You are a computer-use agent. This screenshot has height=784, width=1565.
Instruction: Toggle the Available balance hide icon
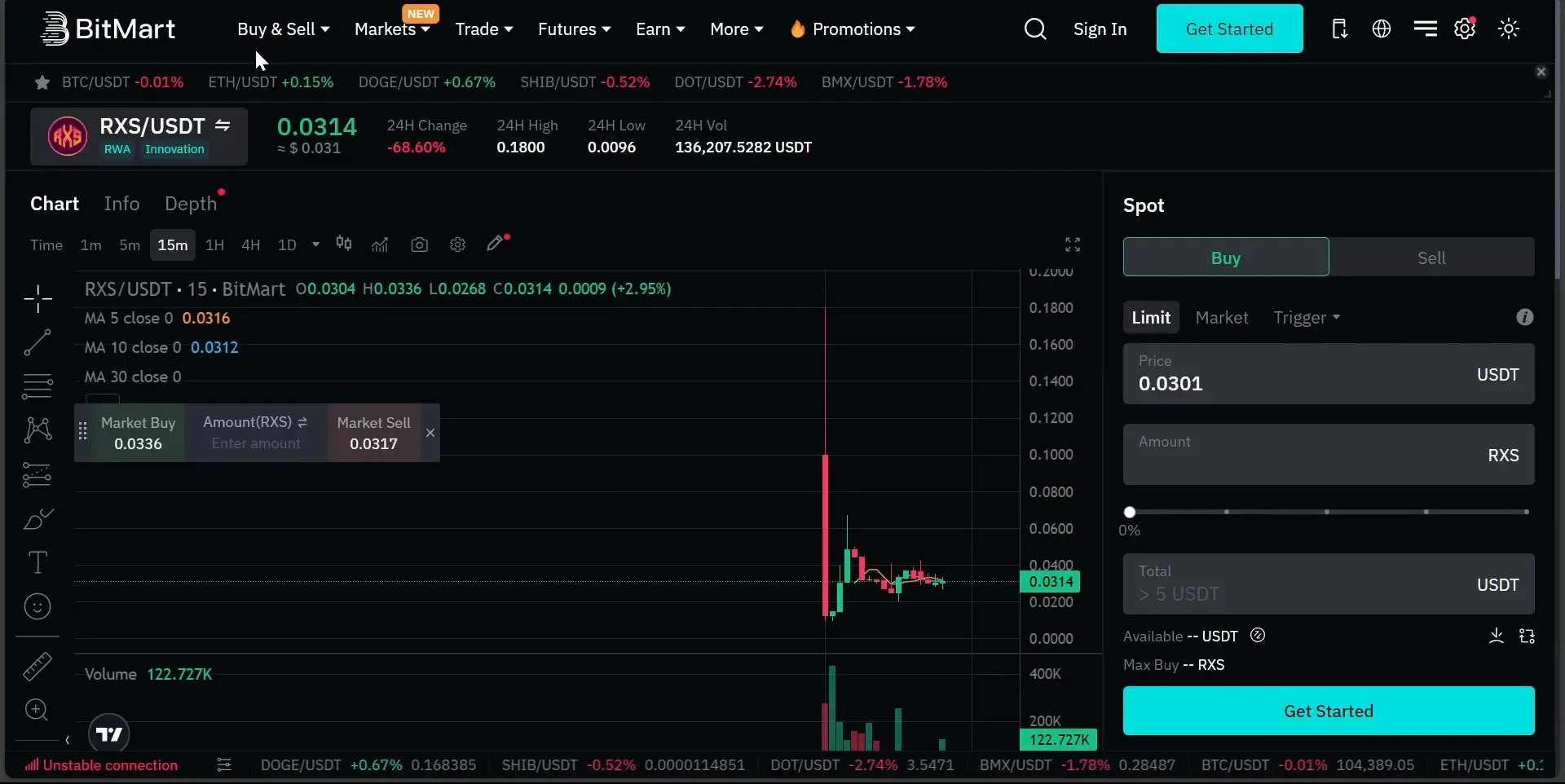[1258, 636]
